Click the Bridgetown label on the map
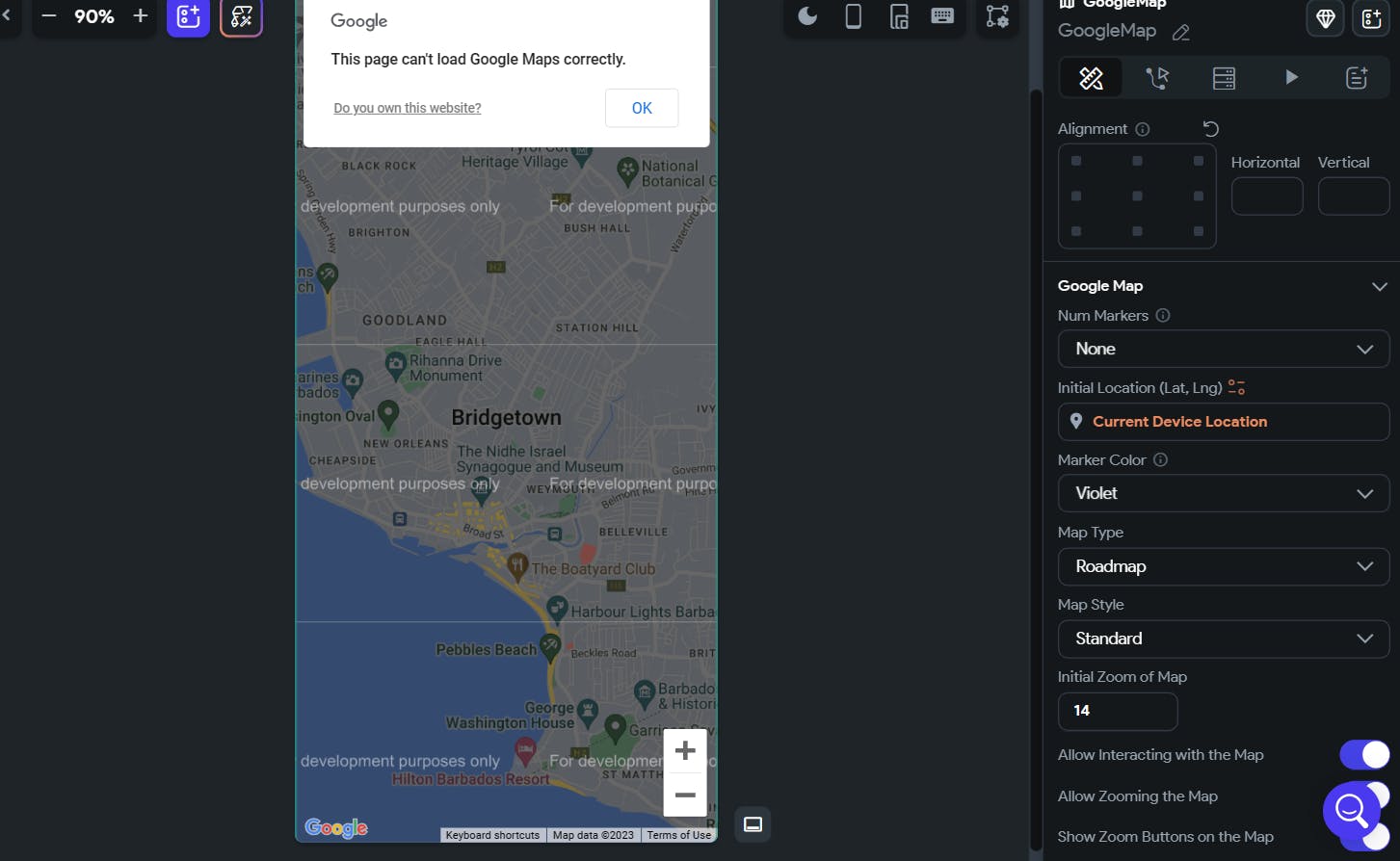Screen dimensions: 1400x861 (x=506, y=418)
